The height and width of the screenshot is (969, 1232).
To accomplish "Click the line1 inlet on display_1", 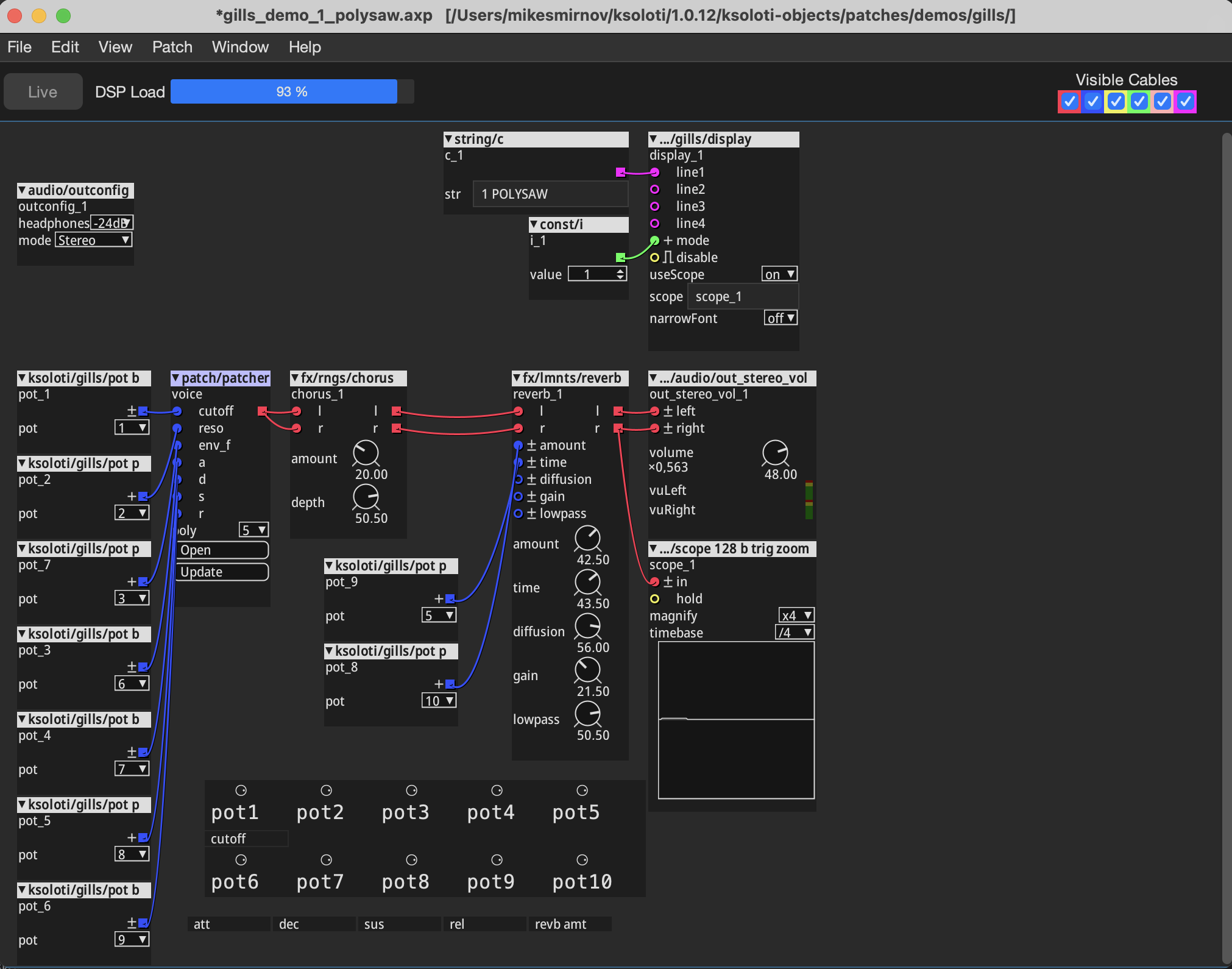I will point(654,172).
